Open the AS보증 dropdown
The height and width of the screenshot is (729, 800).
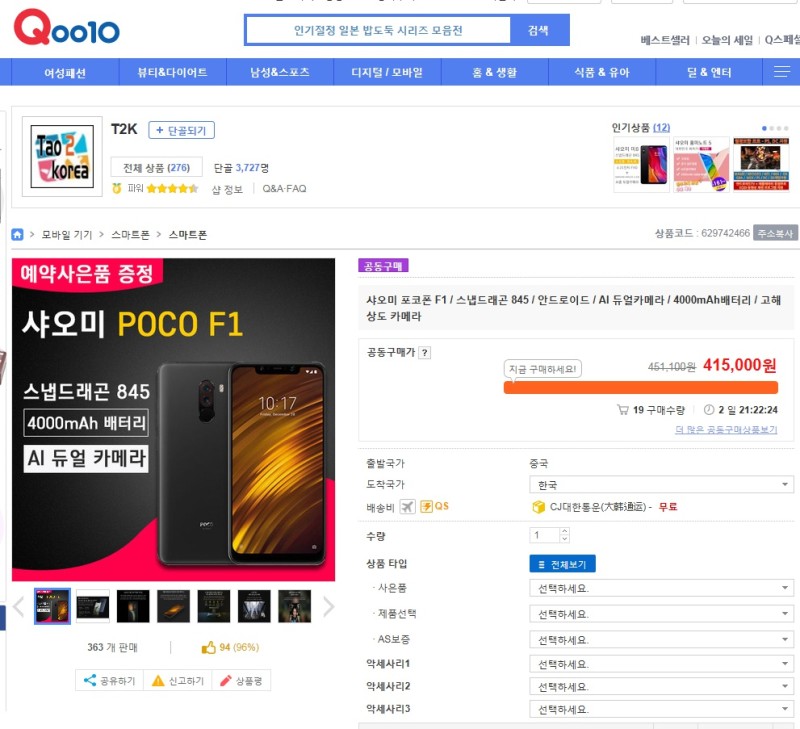pos(661,639)
